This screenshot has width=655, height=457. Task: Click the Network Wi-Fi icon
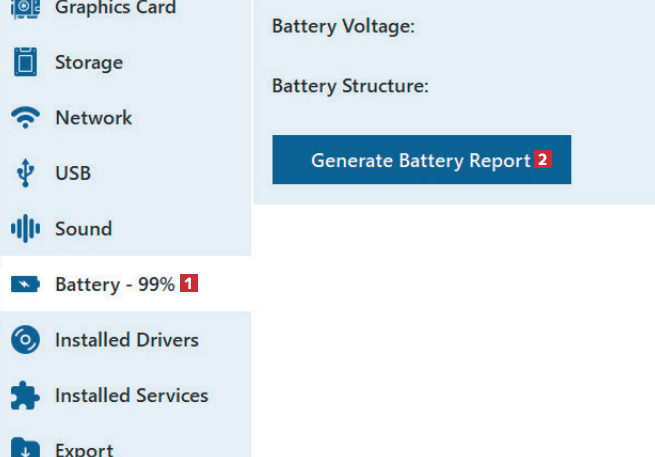25,118
